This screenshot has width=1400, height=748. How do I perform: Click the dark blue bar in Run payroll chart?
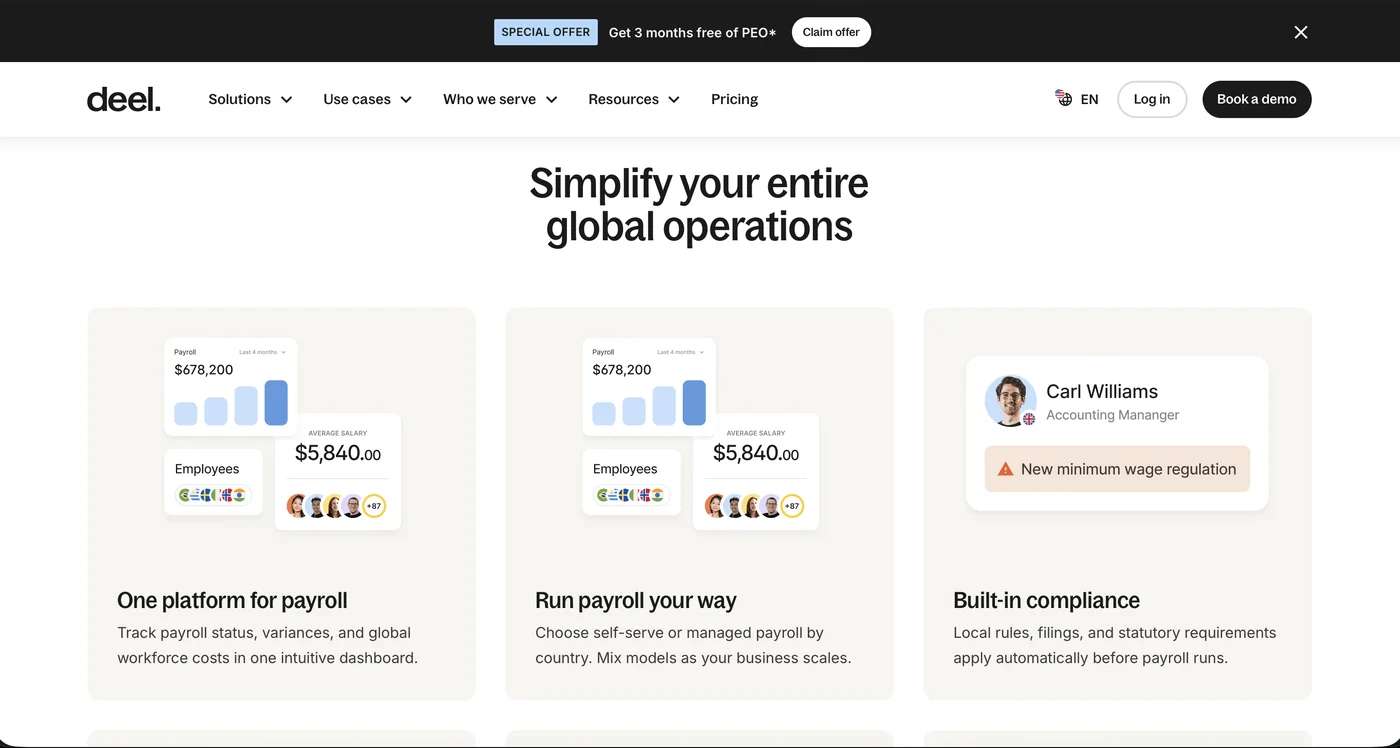click(x=694, y=403)
